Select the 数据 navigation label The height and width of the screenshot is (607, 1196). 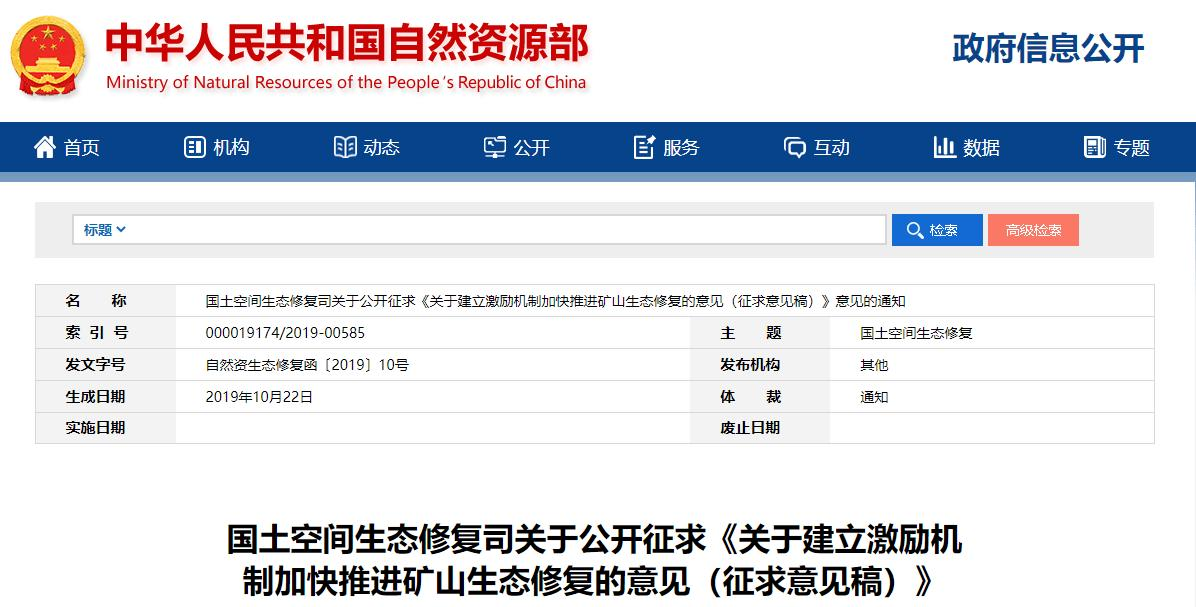[981, 148]
